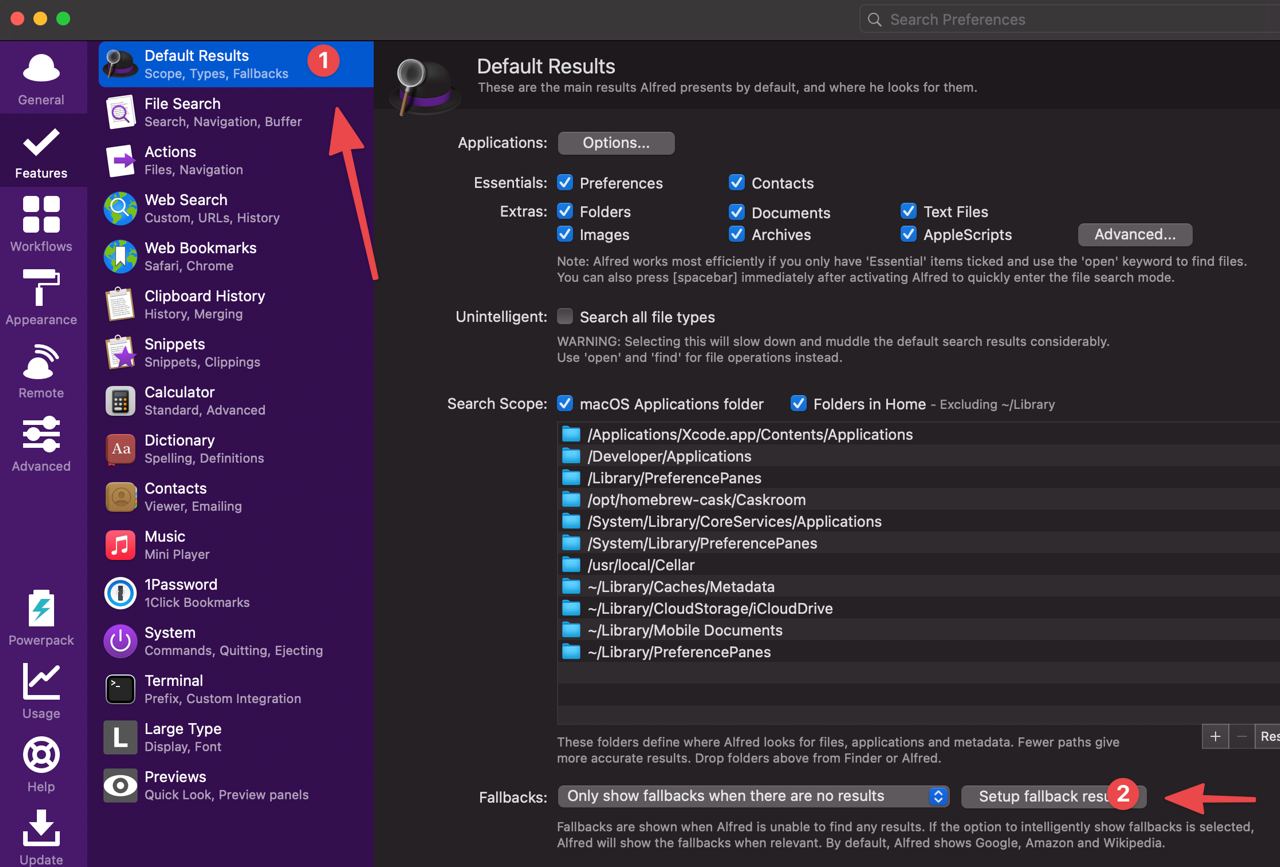Click the System power icon
The width and height of the screenshot is (1280, 867).
click(x=121, y=640)
